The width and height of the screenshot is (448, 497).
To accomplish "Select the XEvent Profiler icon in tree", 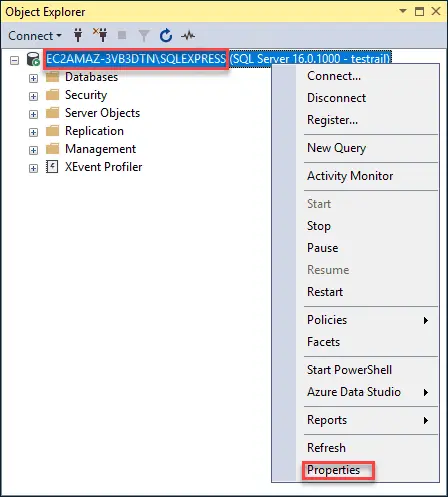I will click(52, 167).
